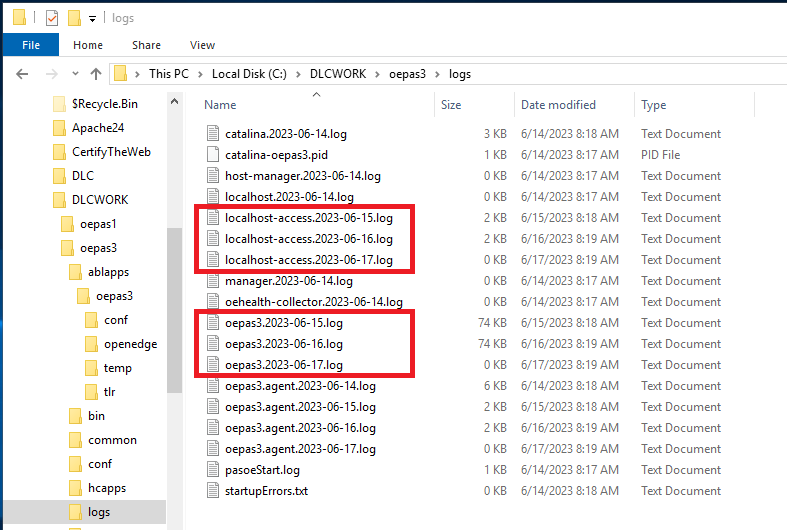Click 'DLCWORK' in the address breadcrumb
Screen dimensions: 787x530
click(338, 74)
